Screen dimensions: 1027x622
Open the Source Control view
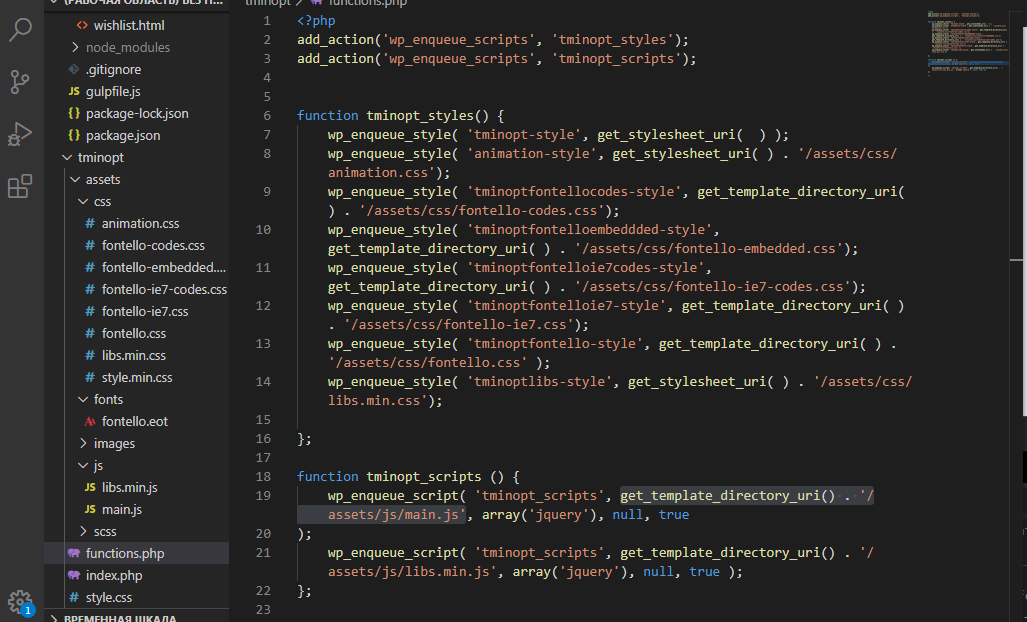pos(20,82)
